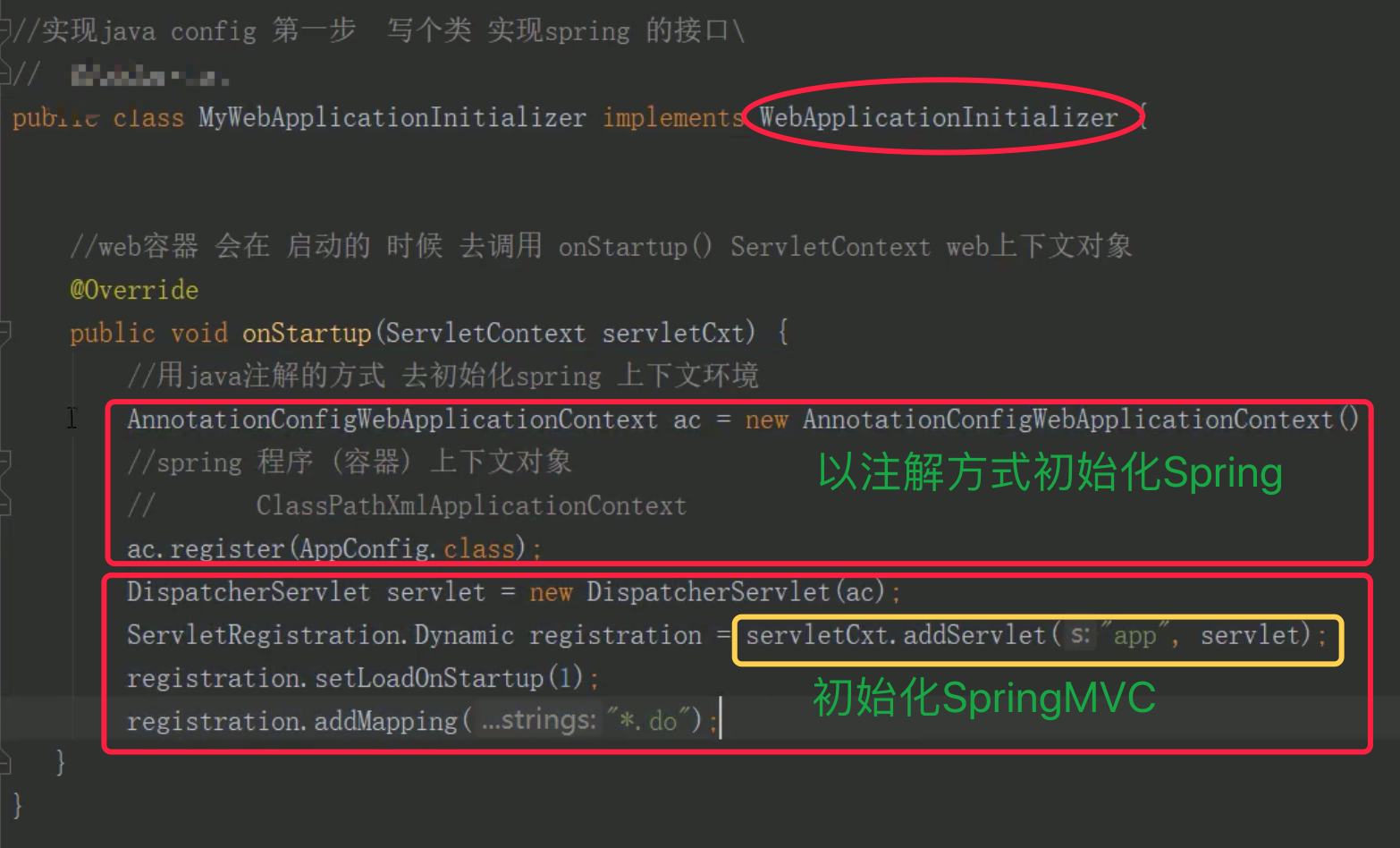Collapse the onStartup method fold marker
The image size is (1400, 848).
(x=5, y=333)
